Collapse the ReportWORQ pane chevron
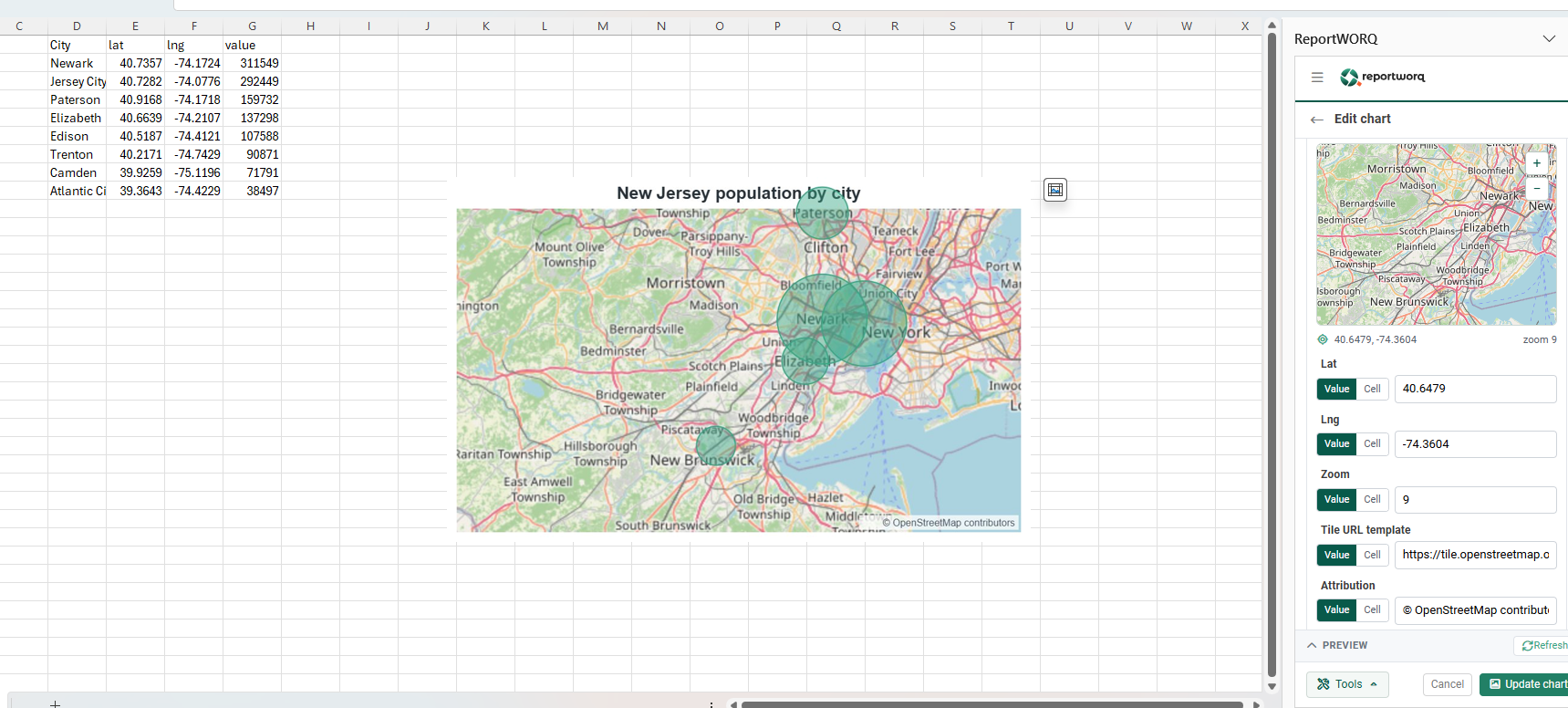1568x708 pixels. point(1549,38)
